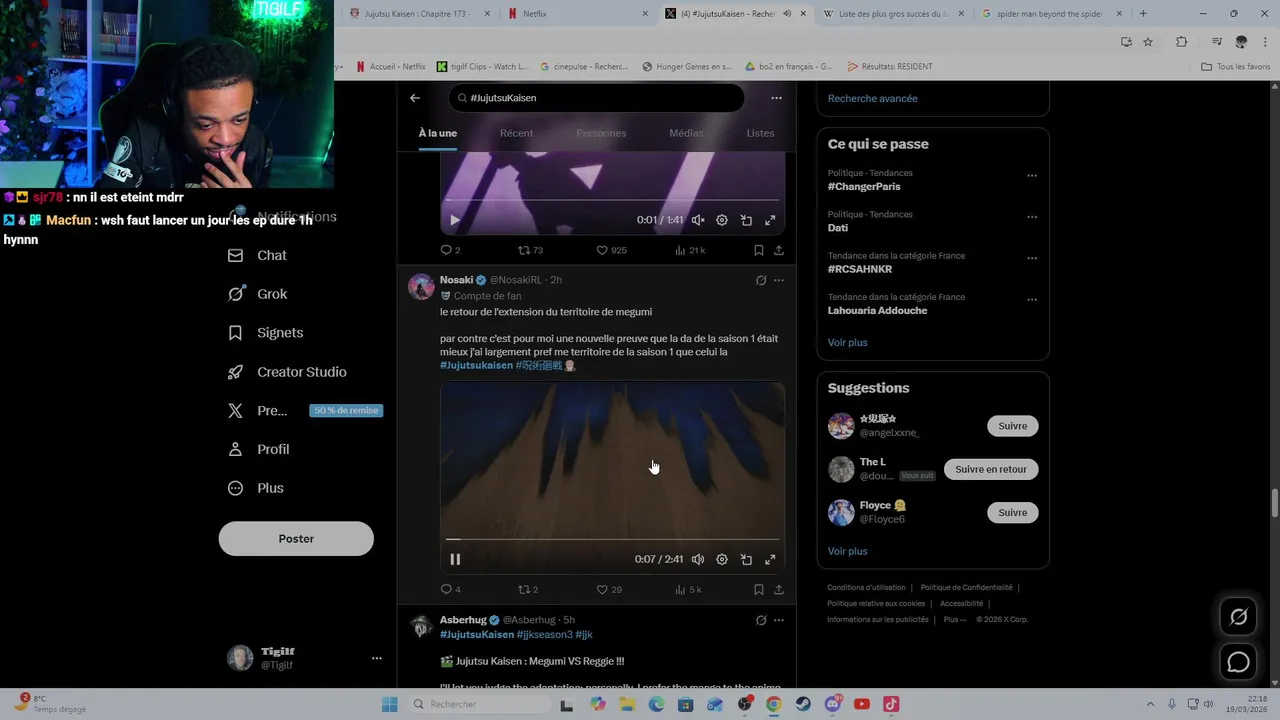This screenshot has height=720, width=1280.
Task: Repost the Nosaki post
Action: click(x=528, y=590)
